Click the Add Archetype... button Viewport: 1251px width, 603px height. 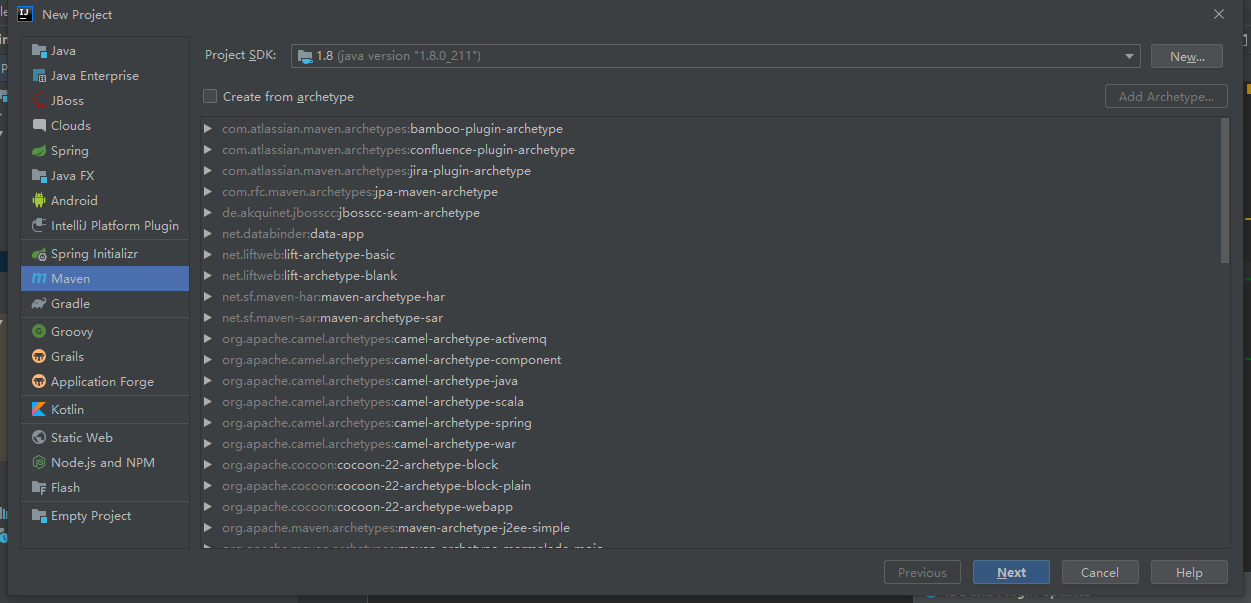[x=1166, y=97]
